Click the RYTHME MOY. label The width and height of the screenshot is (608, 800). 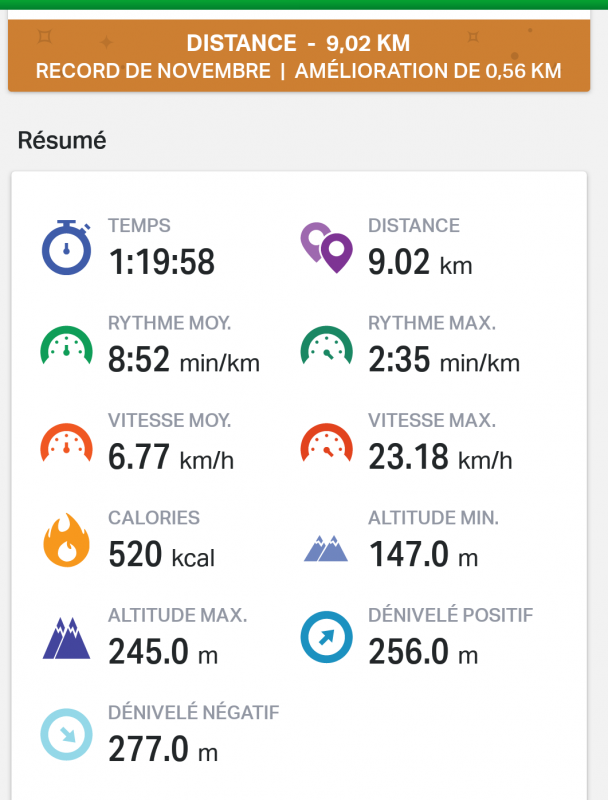[x=170, y=323]
